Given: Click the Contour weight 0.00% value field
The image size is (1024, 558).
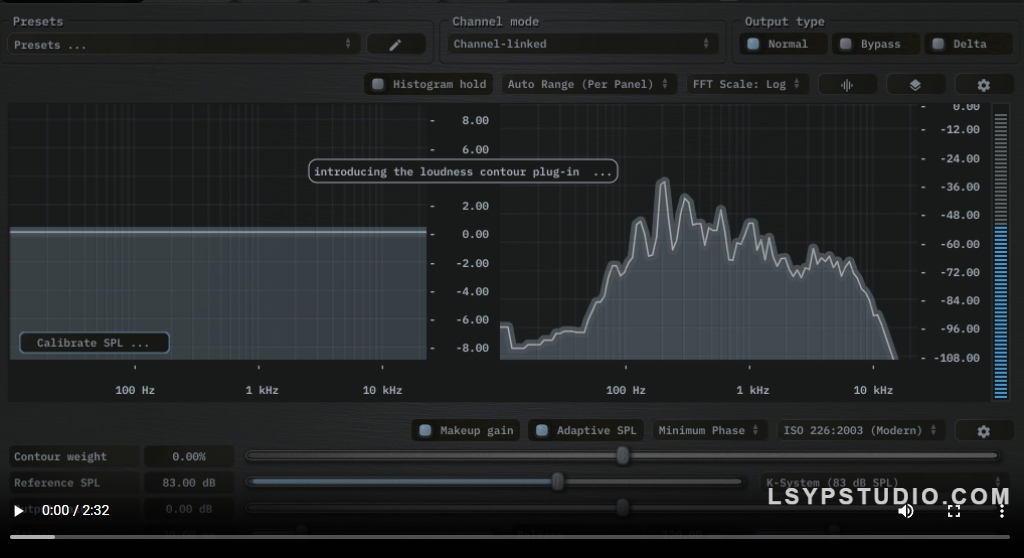Looking at the screenshot, I should click(x=189, y=457).
